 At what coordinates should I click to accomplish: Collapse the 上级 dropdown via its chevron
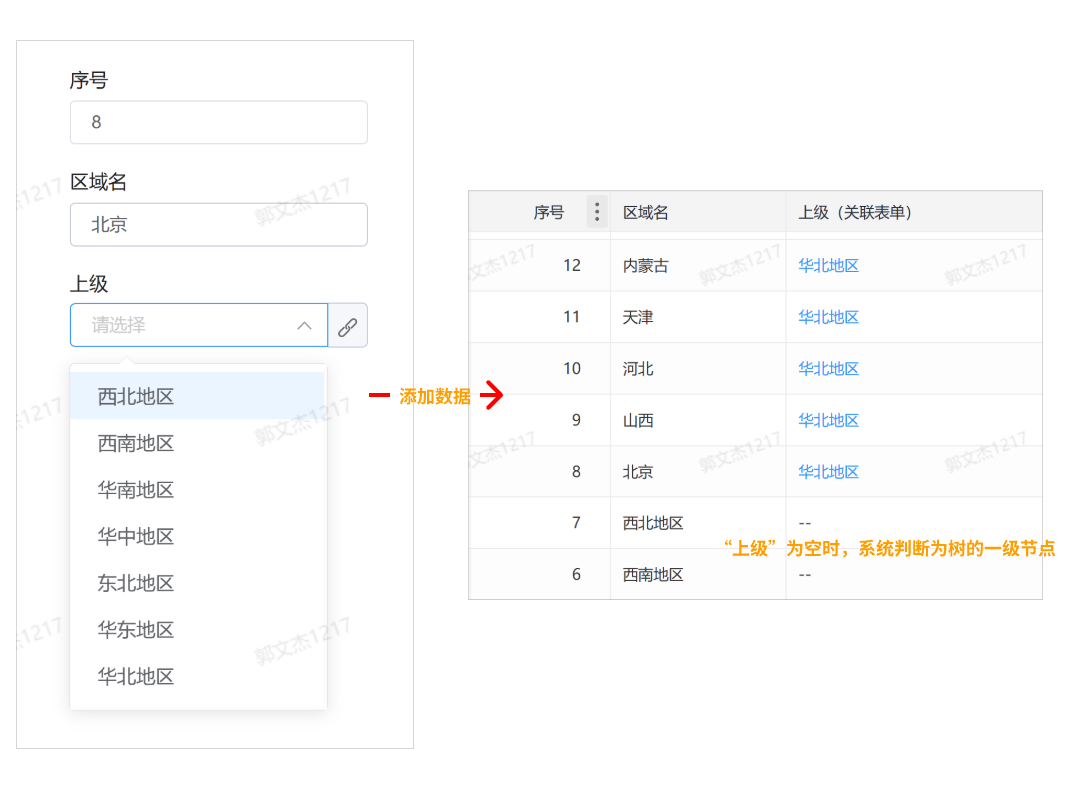(x=304, y=325)
